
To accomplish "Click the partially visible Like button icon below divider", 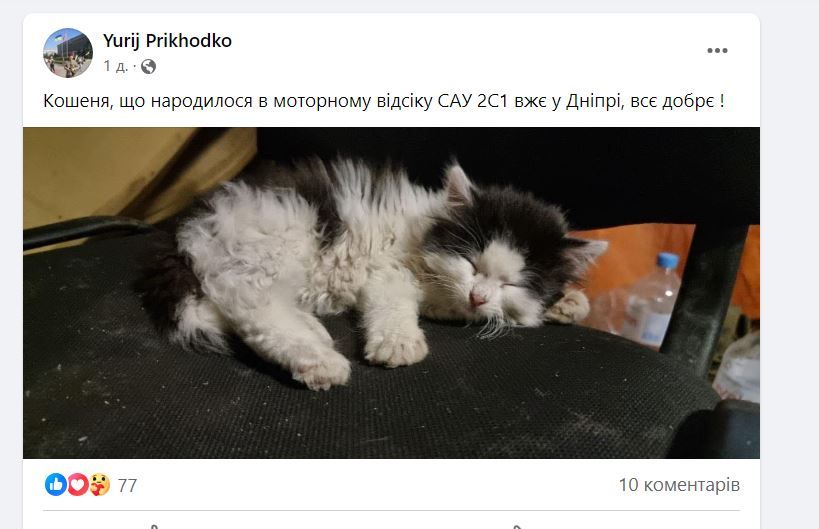I will [x=154, y=526].
